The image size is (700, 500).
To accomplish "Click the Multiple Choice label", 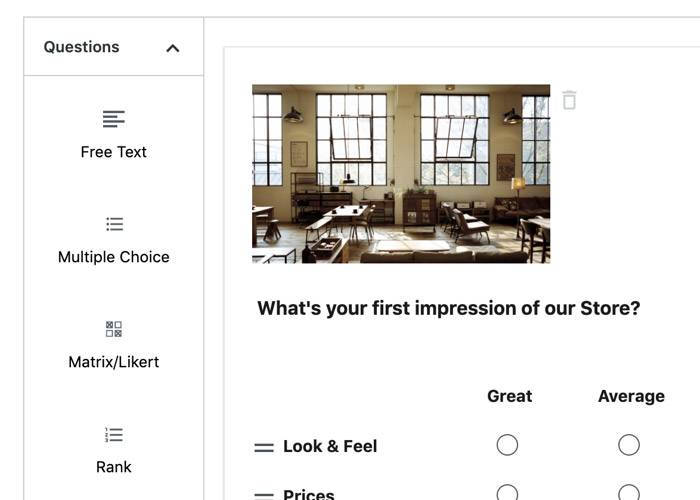I will tap(114, 257).
